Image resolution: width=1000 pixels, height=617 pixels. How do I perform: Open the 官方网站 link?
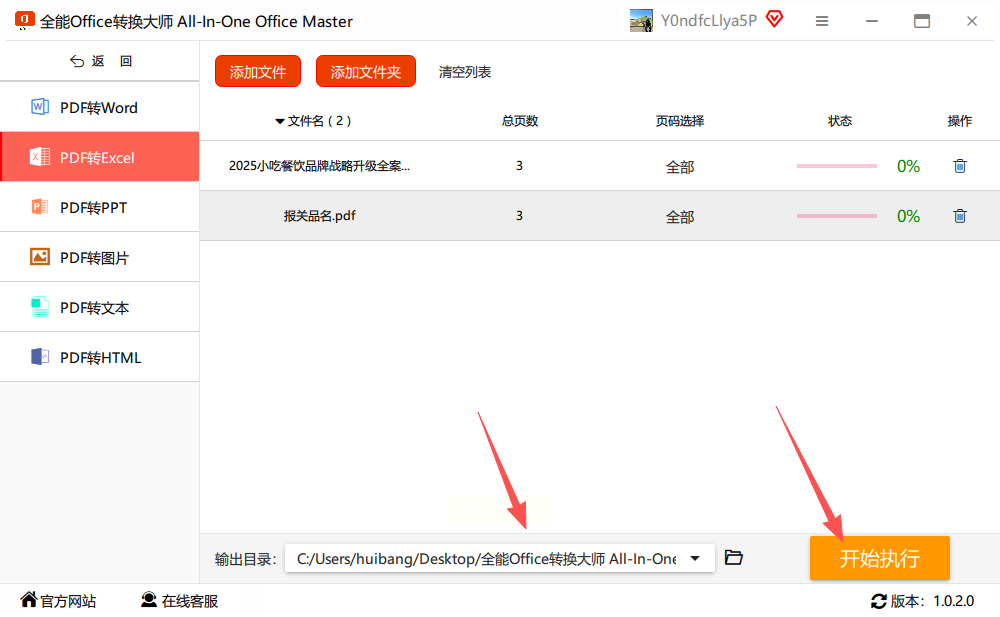(68, 601)
